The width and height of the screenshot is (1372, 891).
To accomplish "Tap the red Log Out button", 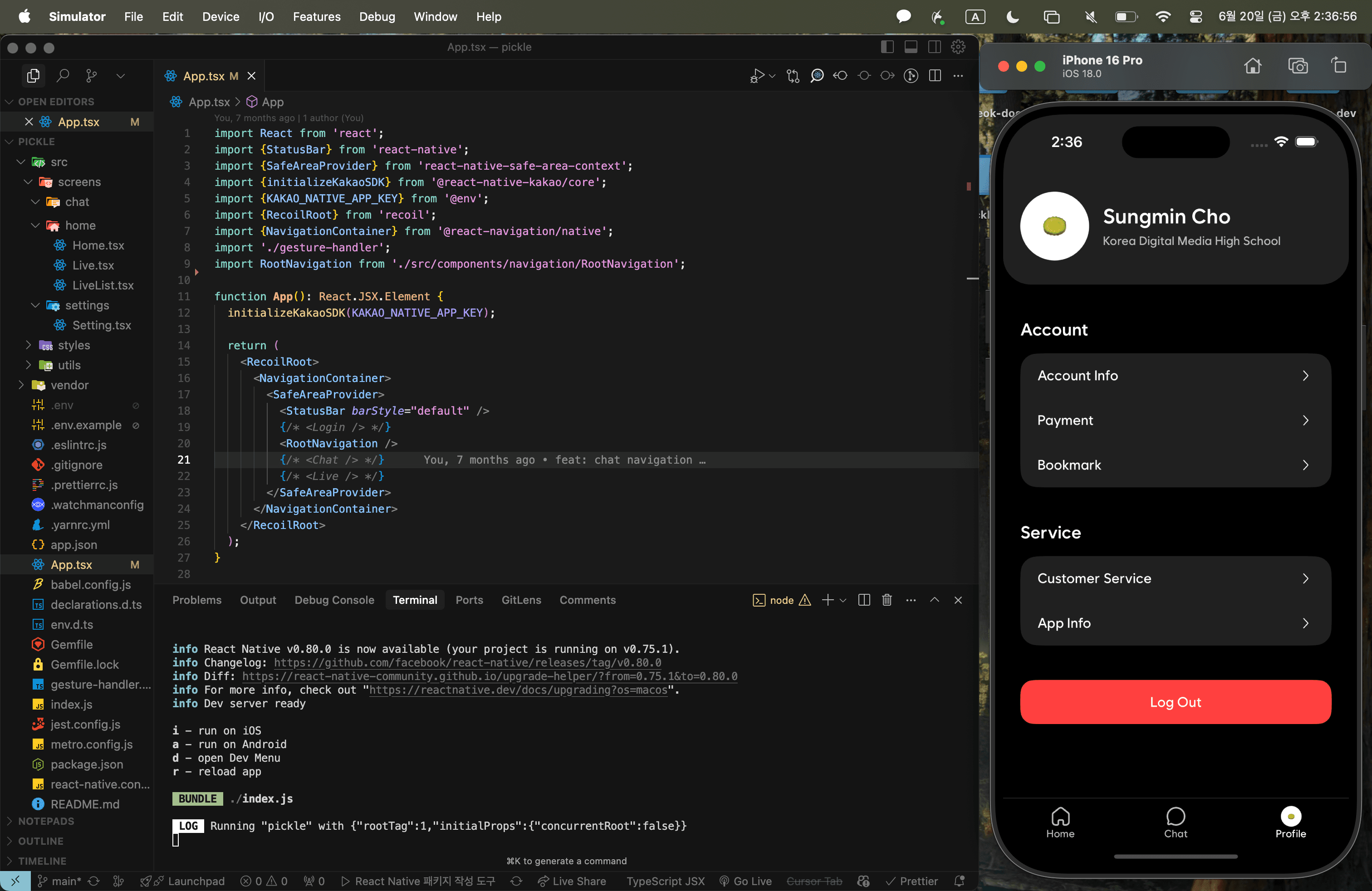I will tap(1175, 702).
